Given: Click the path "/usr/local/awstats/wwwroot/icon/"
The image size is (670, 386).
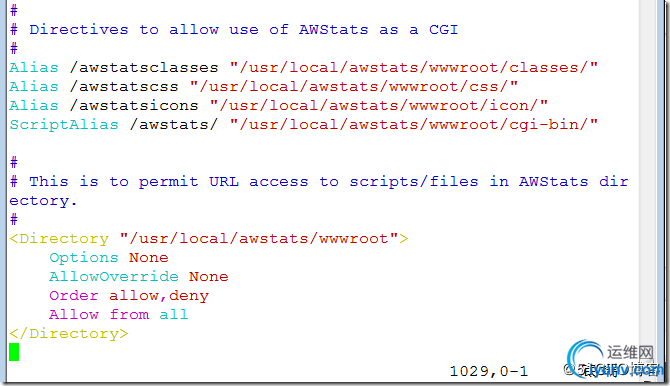Looking at the screenshot, I should (x=379, y=106).
